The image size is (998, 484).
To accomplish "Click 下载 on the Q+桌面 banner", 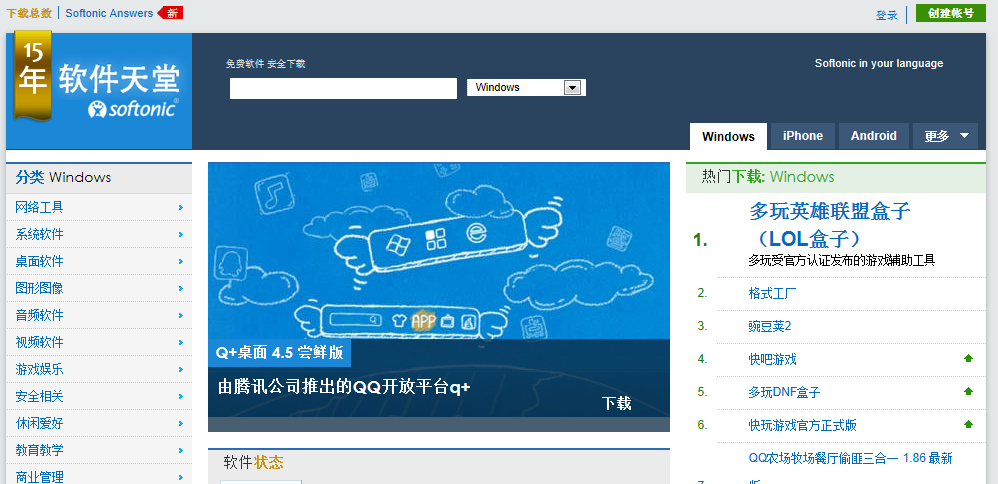I will (616, 402).
